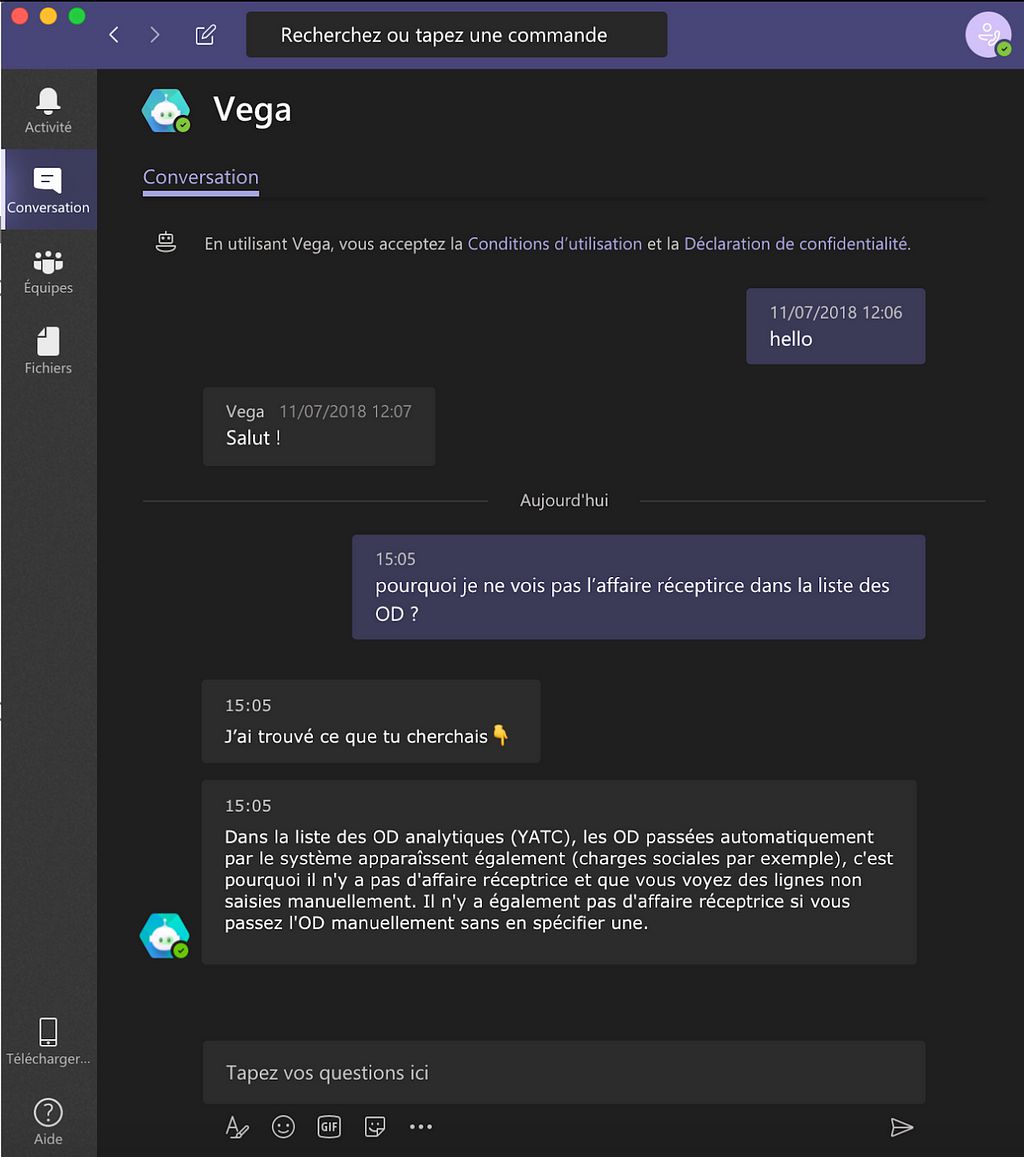Click the green fullscreen window button

[77, 15]
